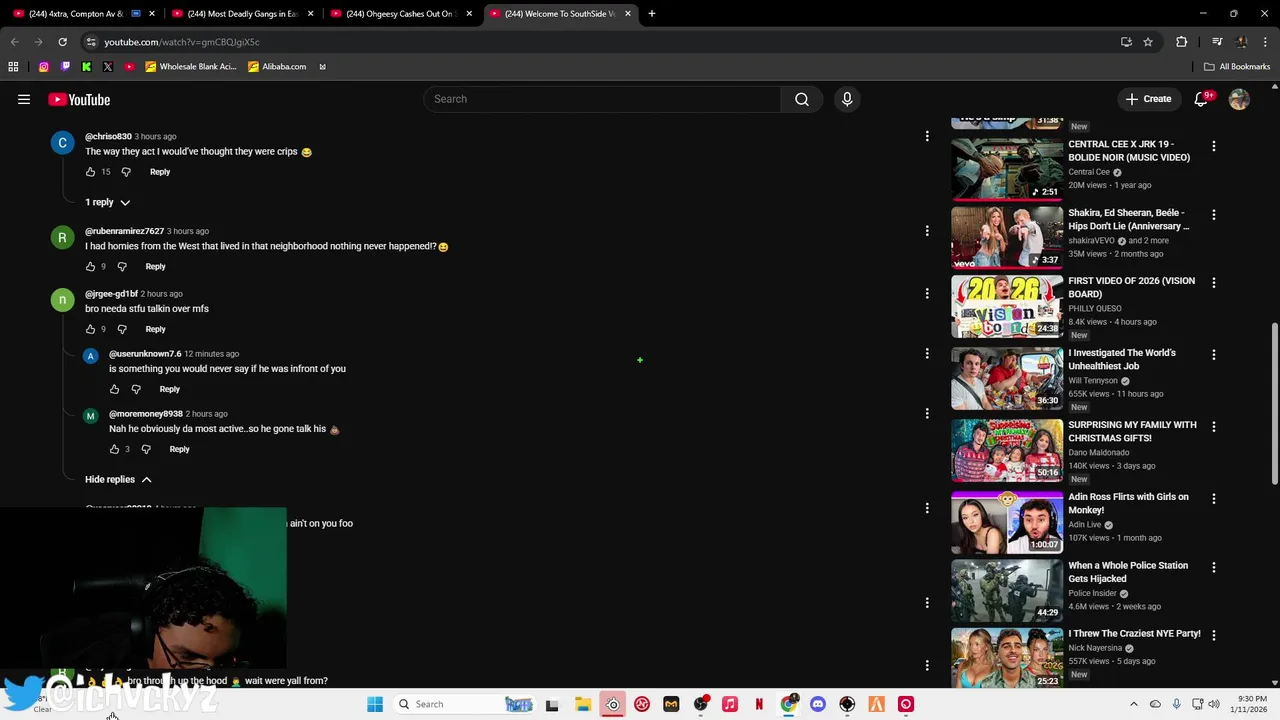Open Alibaba.com bookmark

pos(277,67)
